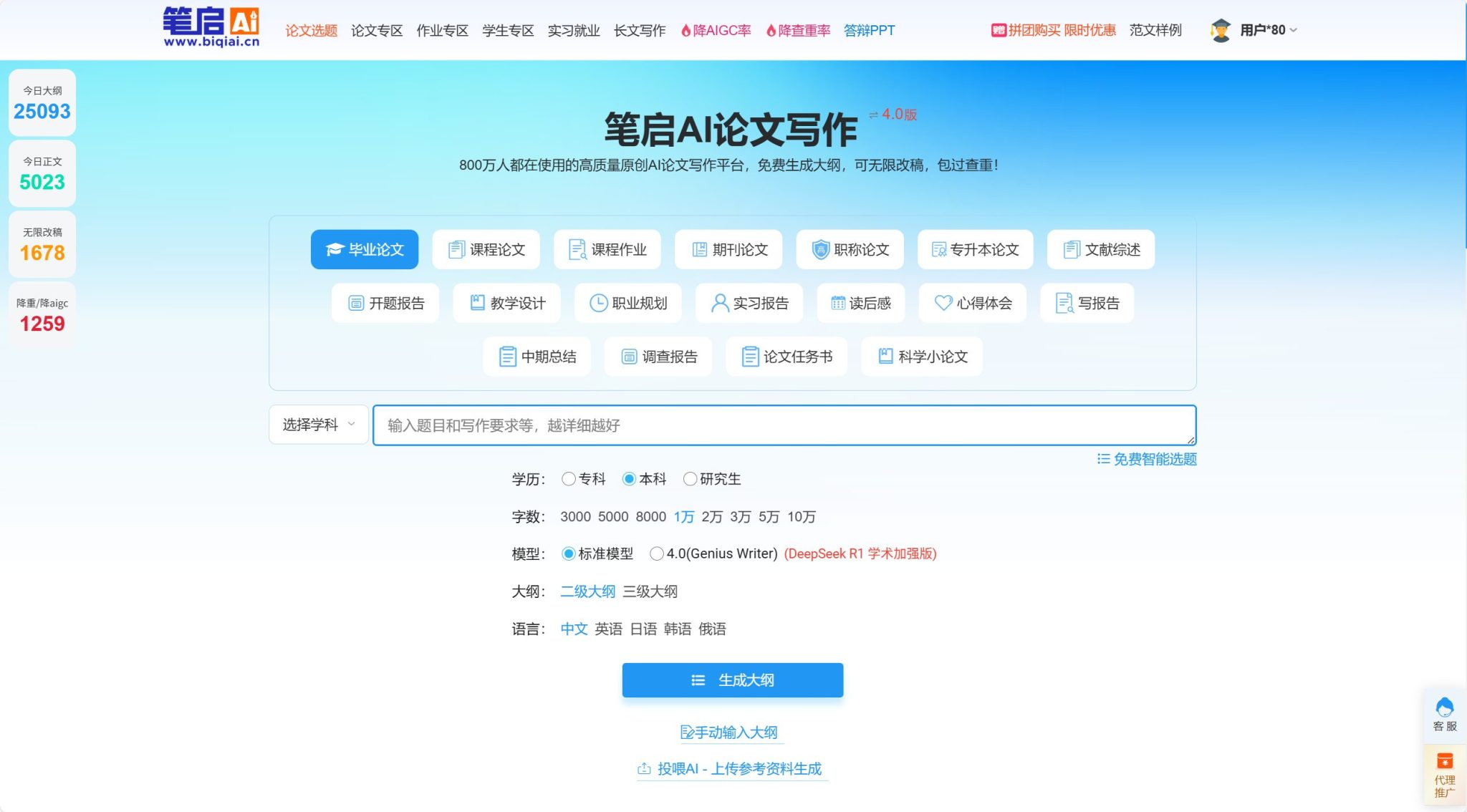Viewport: 1467px width, 812px height.
Task: Choose the 调查报告 option
Action: tap(658, 357)
